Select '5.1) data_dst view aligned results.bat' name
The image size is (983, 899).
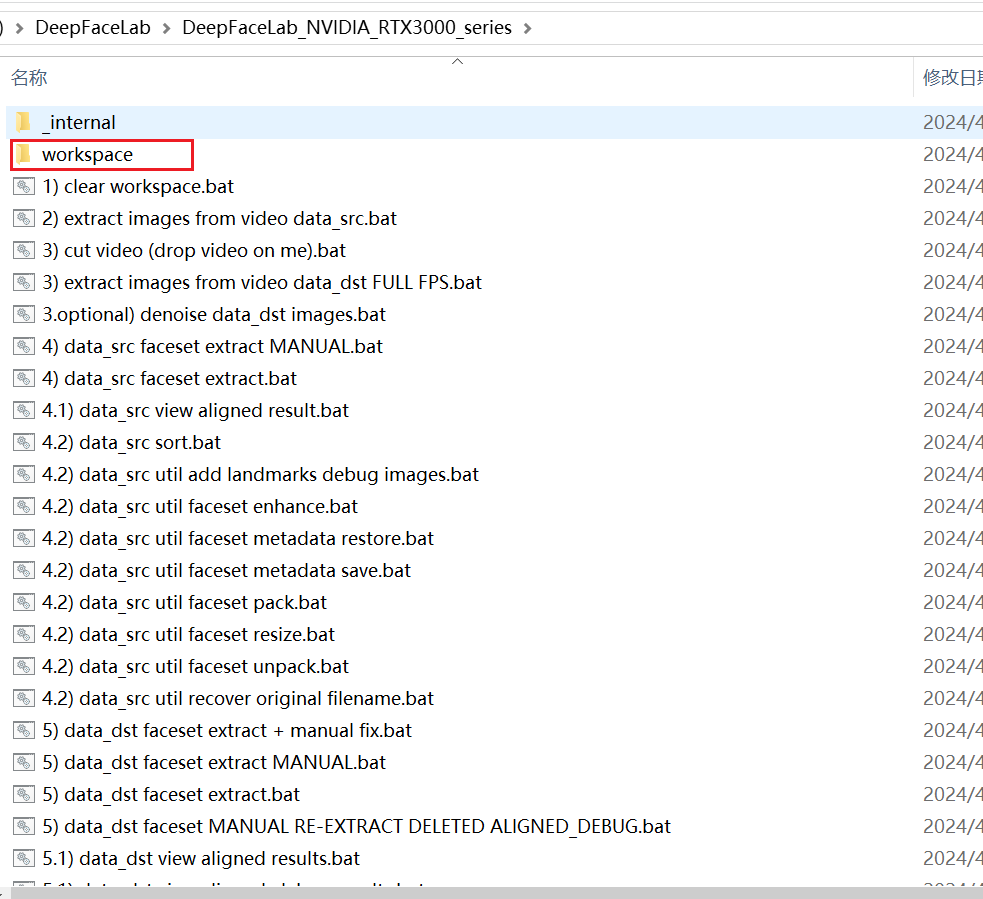pyautogui.click(x=201, y=858)
